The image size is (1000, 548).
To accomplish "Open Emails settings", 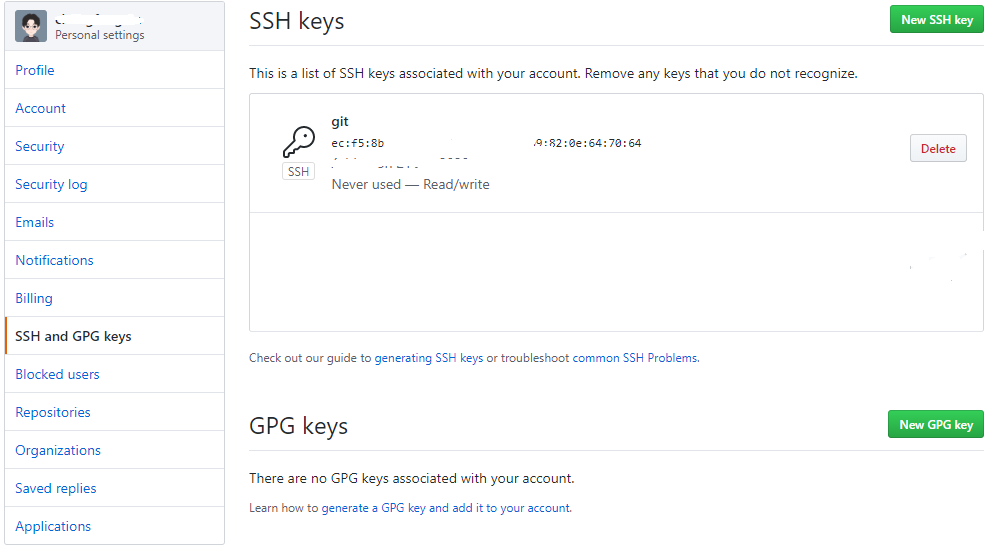I will click(x=35, y=222).
